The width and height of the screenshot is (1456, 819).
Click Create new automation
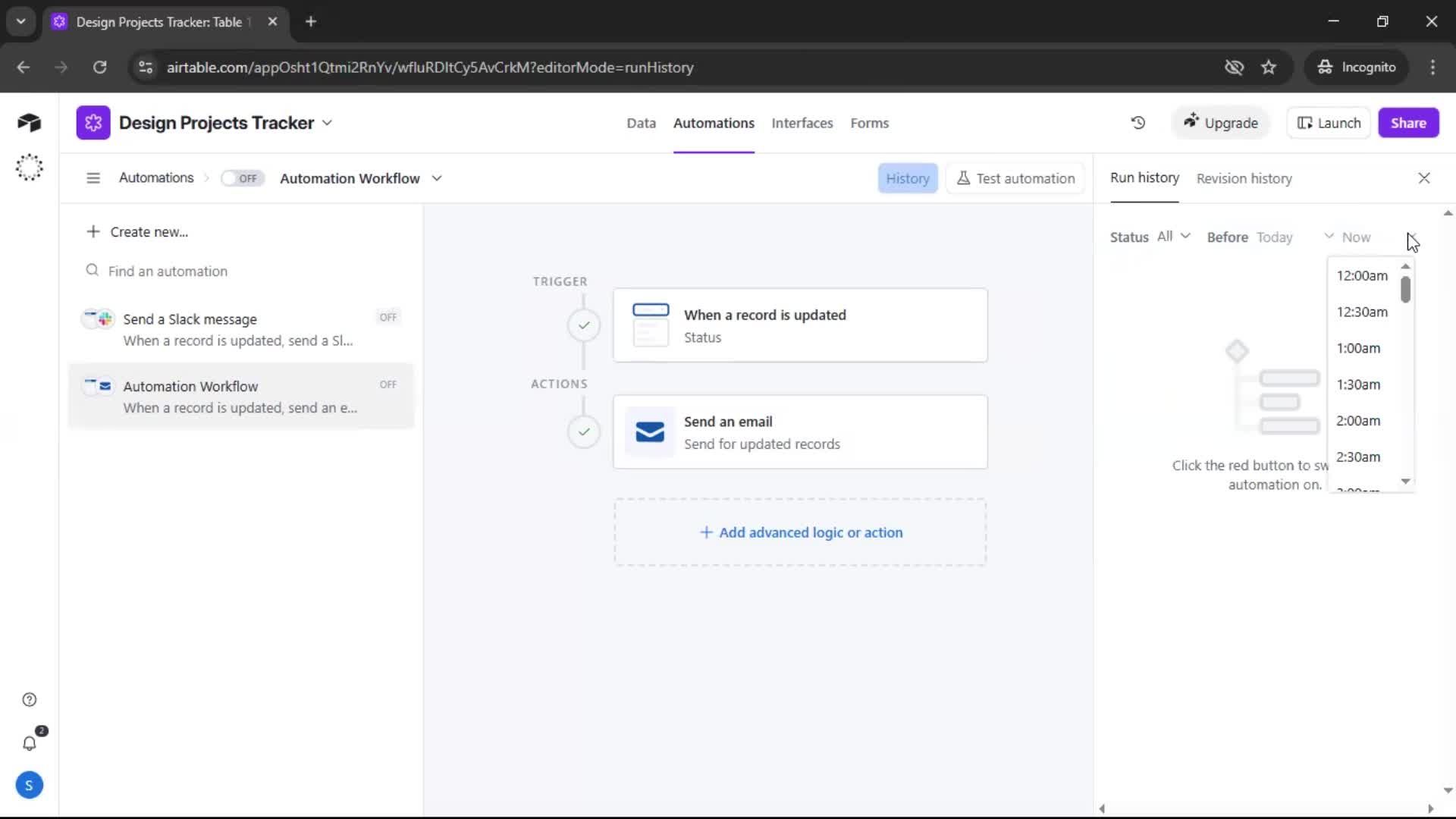pyautogui.click(x=137, y=231)
